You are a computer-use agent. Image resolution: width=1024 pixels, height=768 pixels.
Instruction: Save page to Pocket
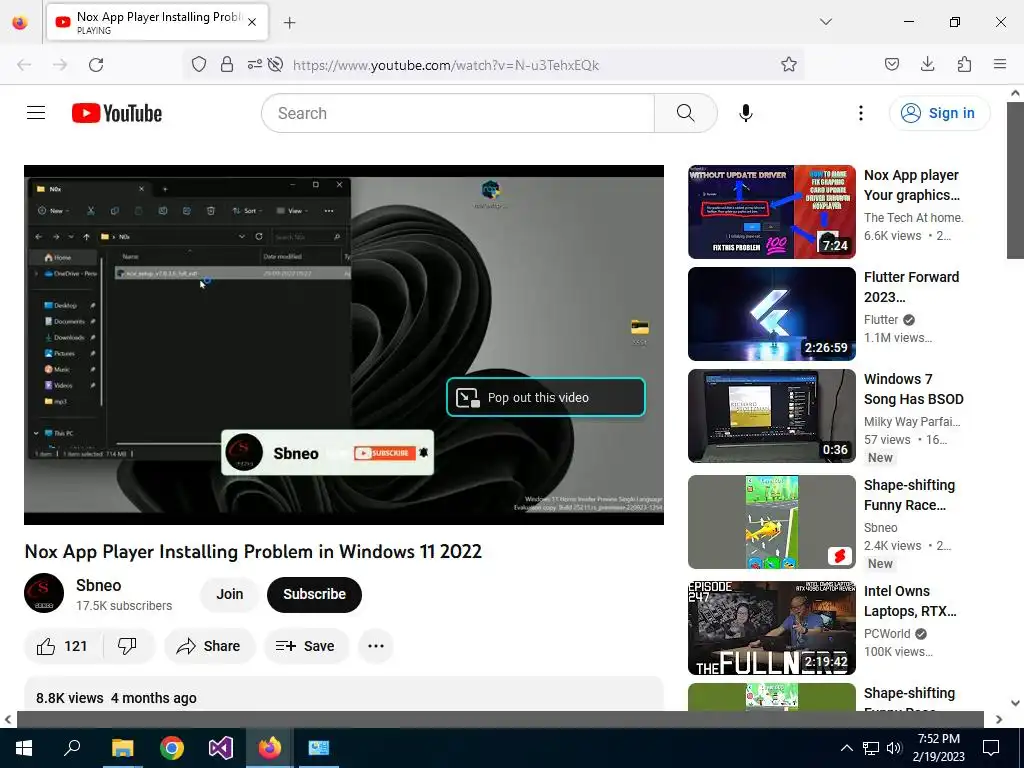pyautogui.click(x=891, y=64)
